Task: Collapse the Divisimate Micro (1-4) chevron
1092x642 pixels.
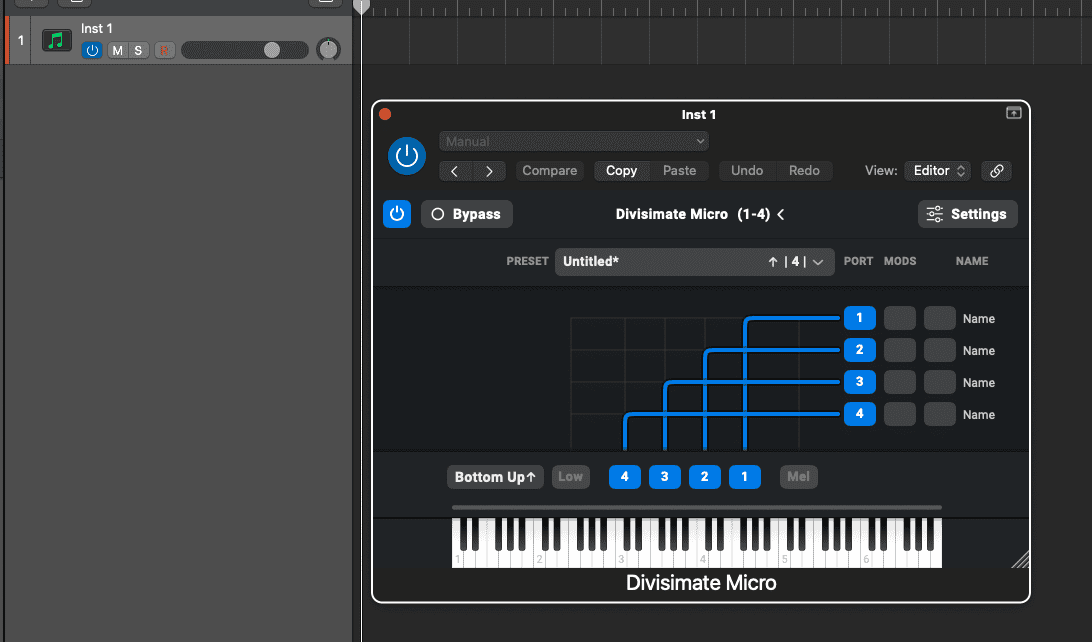Action: (781, 214)
